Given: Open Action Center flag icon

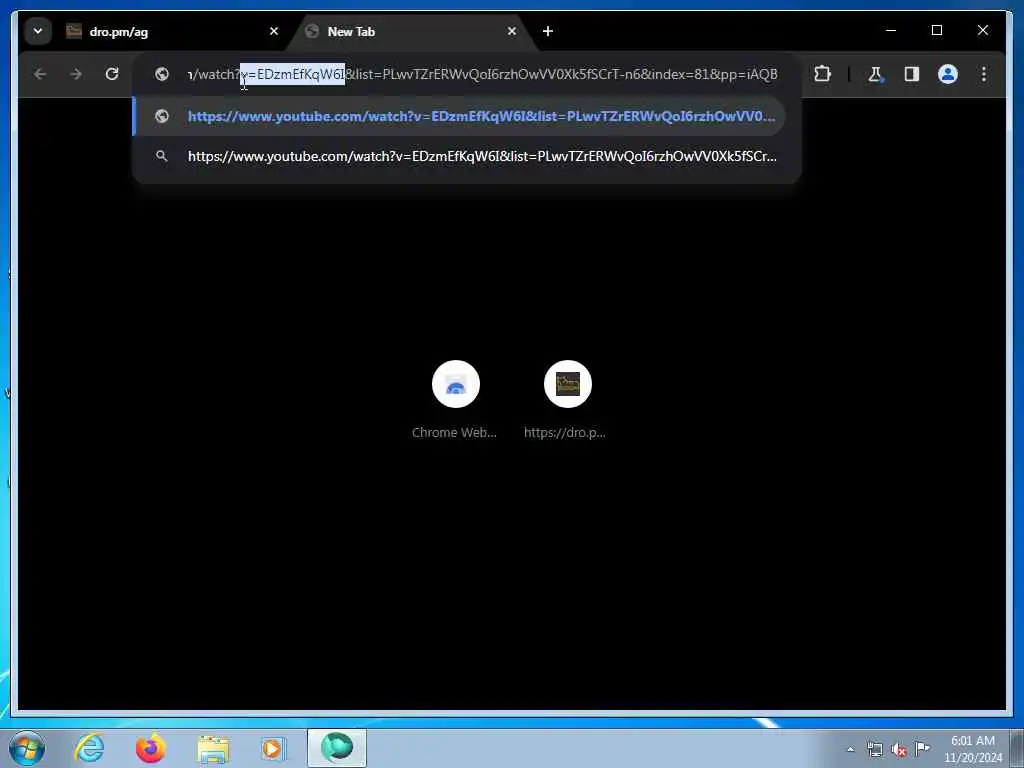Looking at the screenshot, I should [x=922, y=748].
